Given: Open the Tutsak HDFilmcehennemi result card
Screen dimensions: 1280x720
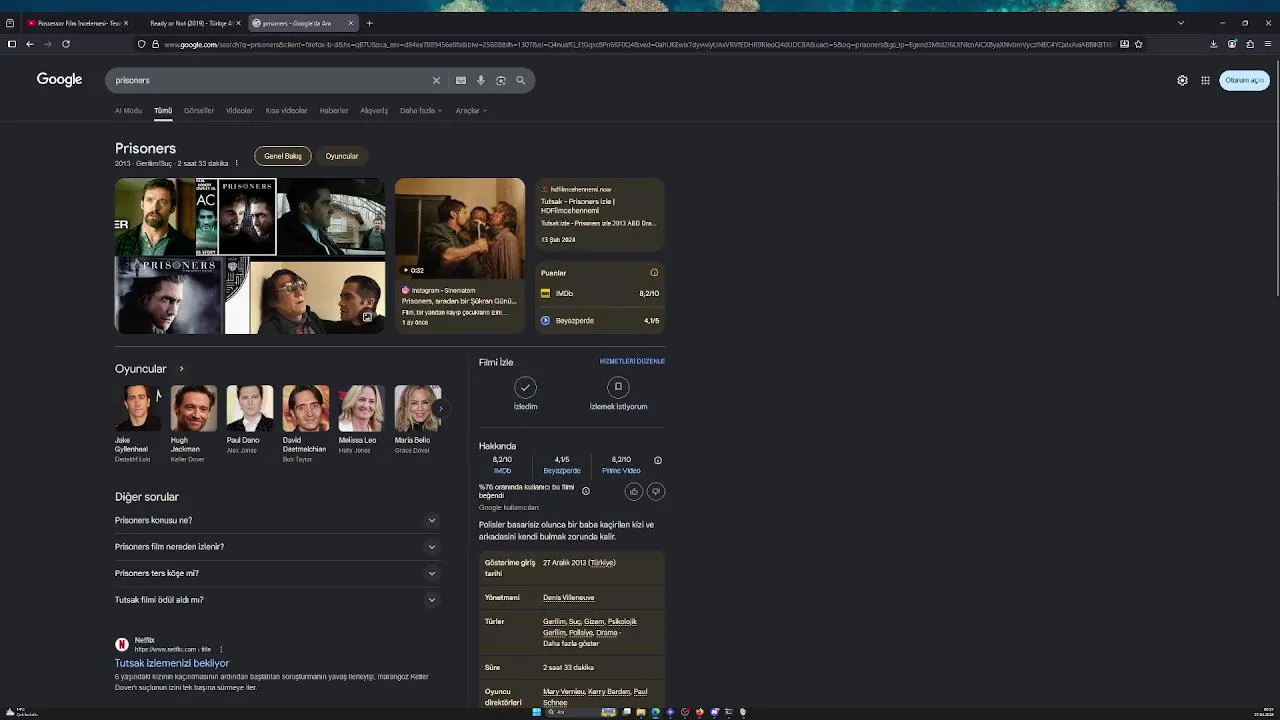Looking at the screenshot, I should tap(599, 214).
